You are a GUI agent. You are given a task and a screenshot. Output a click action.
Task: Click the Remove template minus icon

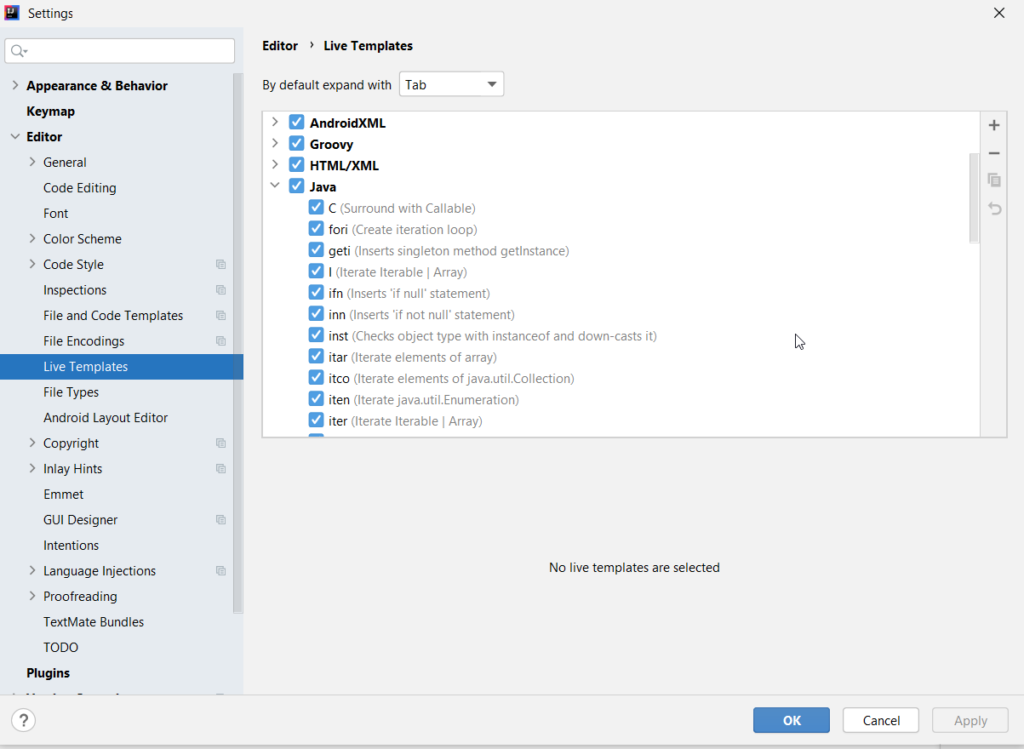tap(994, 153)
